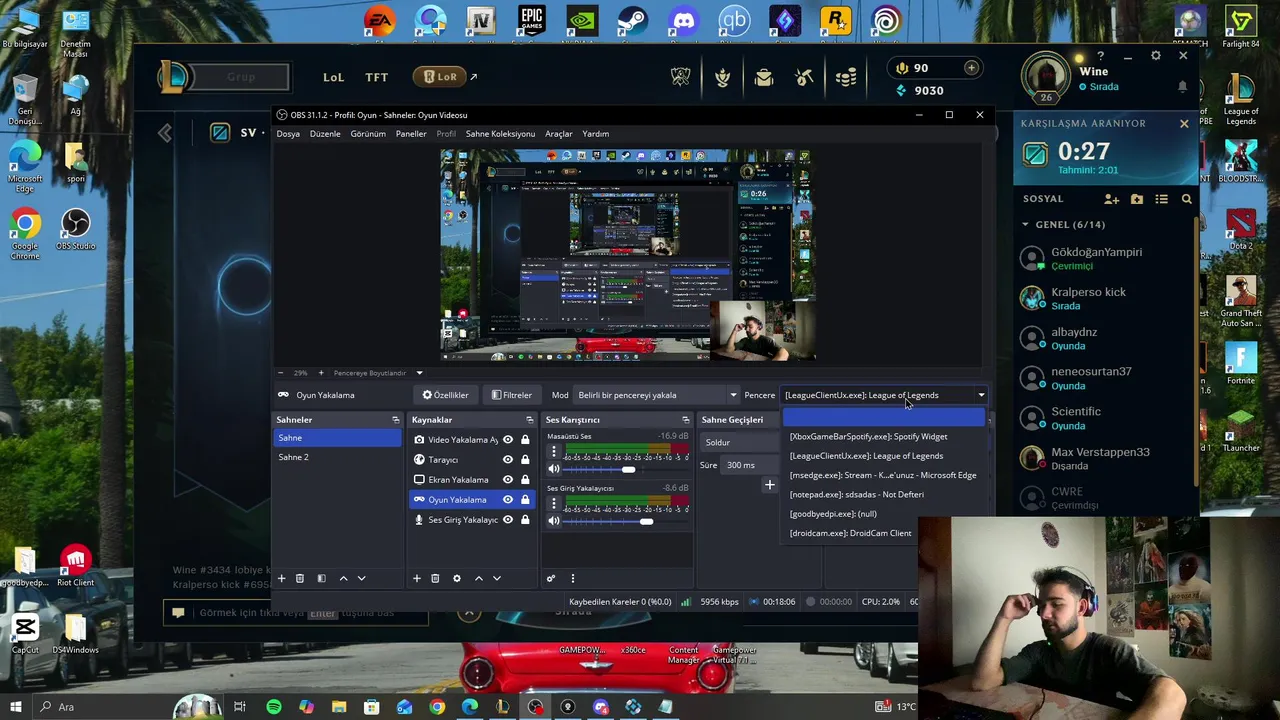Screen dimensions: 1280x720
Task: Open preview scaling Pencereye Boyutlandır dropdown
Action: pos(379,373)
